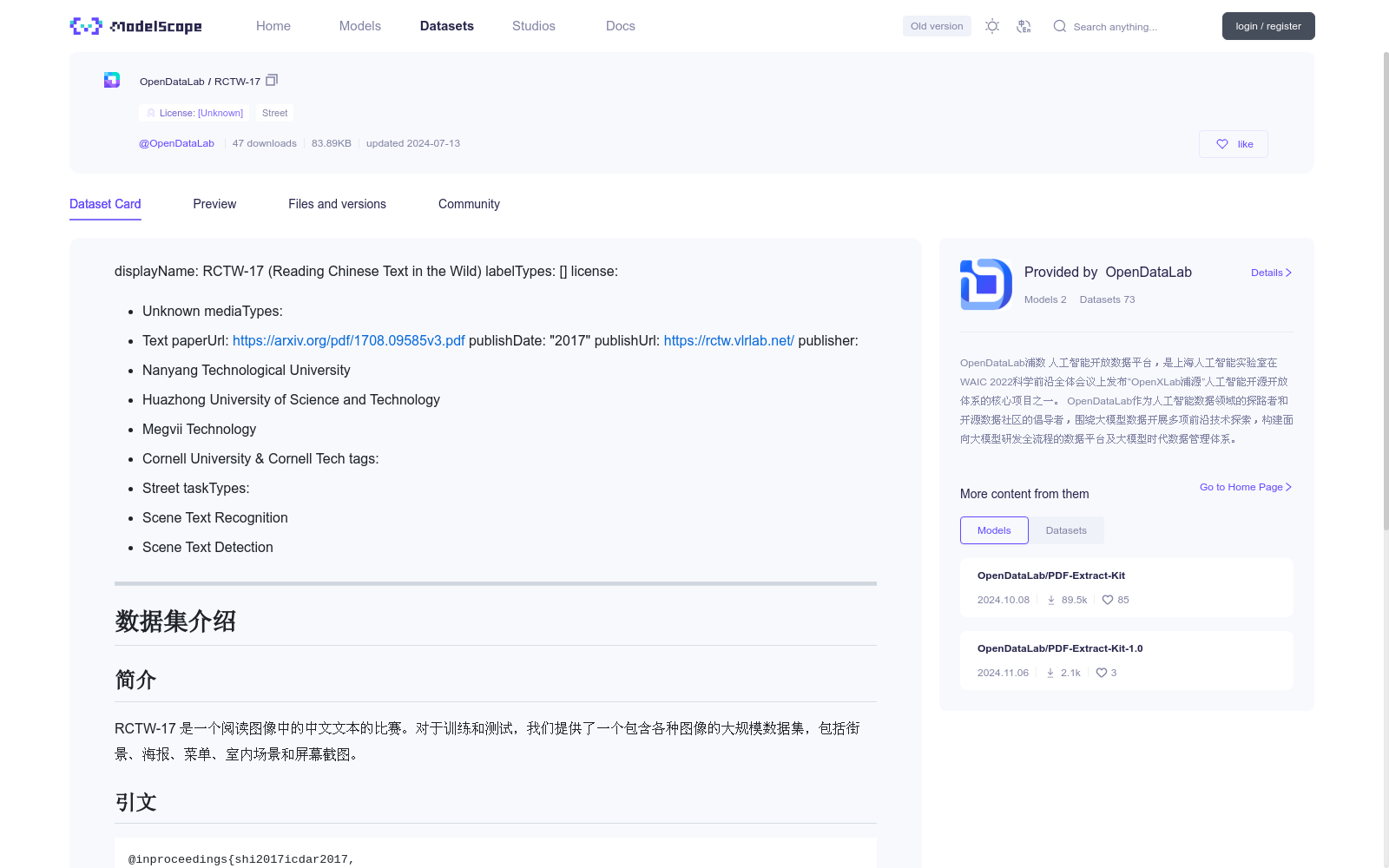
Task: Click 'Datasets 73' provider stat
Action: click(x=1108, y=299)
